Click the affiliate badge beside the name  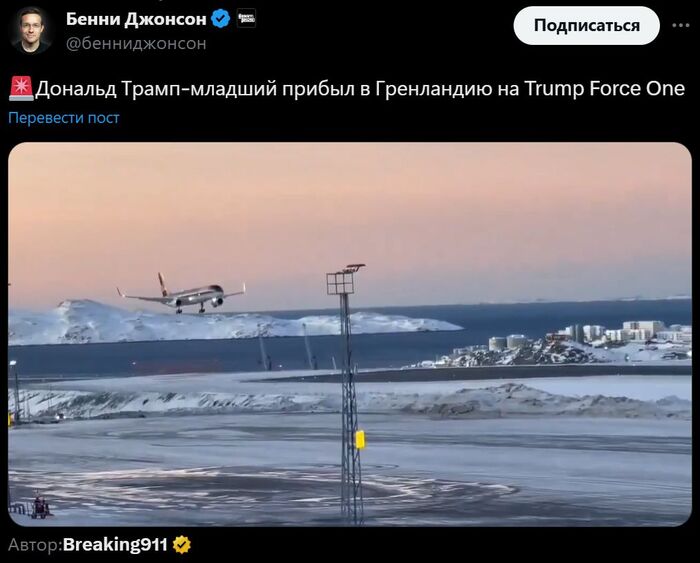tap(246, 18)
